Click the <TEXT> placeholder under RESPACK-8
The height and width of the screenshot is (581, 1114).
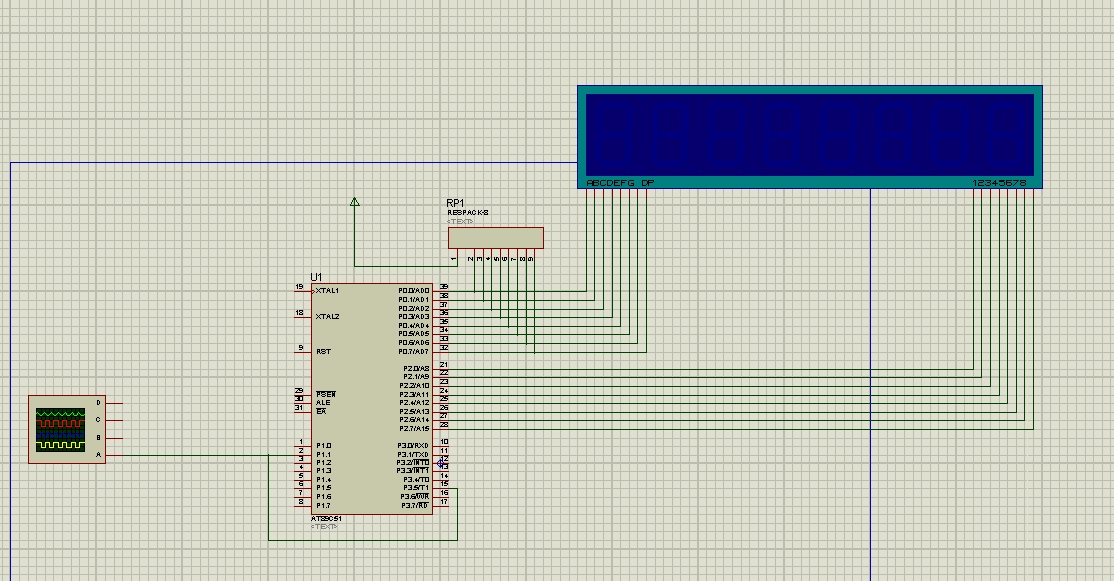click(460, 222)
